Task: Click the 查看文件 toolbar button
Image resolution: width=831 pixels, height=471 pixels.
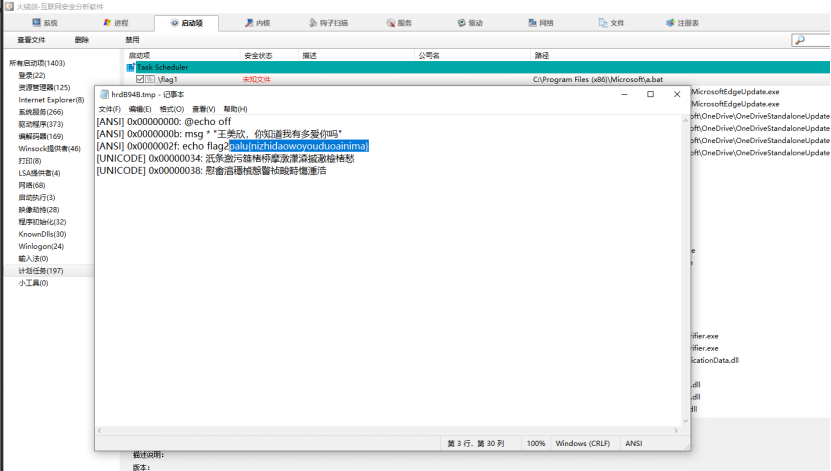Action: click(31, 40)
